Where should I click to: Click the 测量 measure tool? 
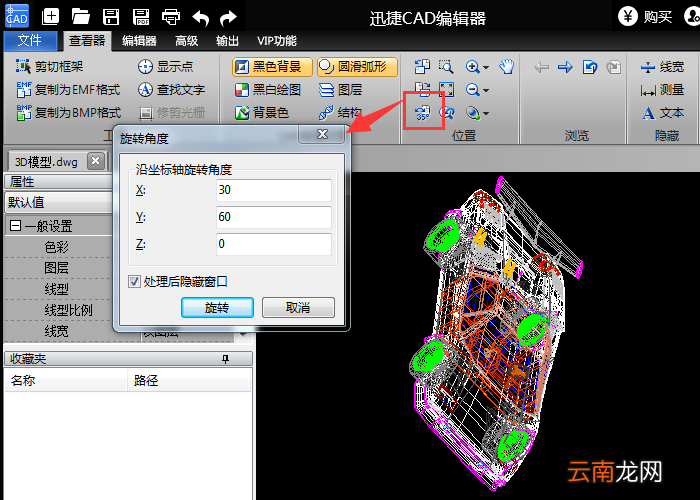tap(662, 90)
